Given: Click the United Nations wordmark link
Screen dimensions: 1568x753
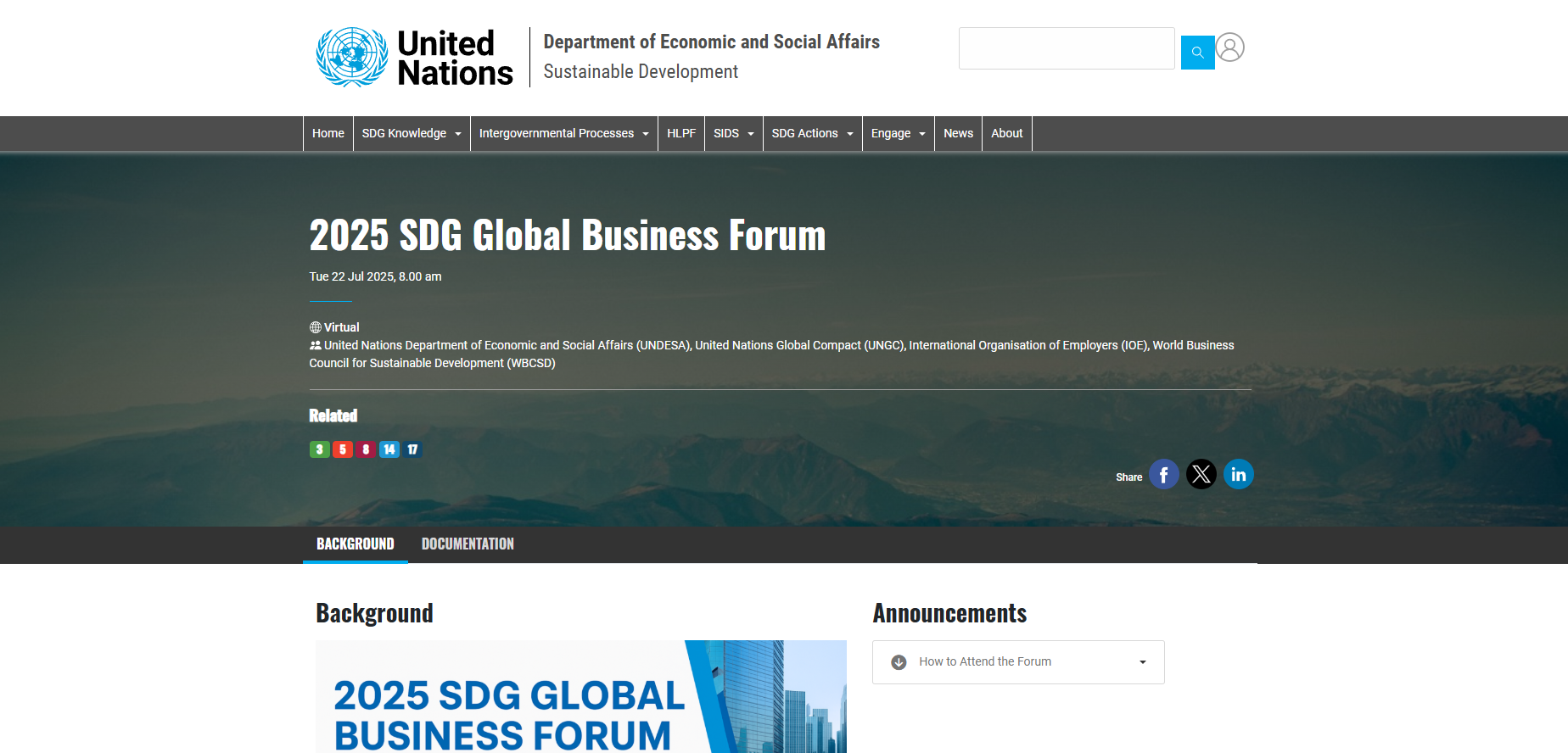Looking at the screenshot, I should (455, 58).
